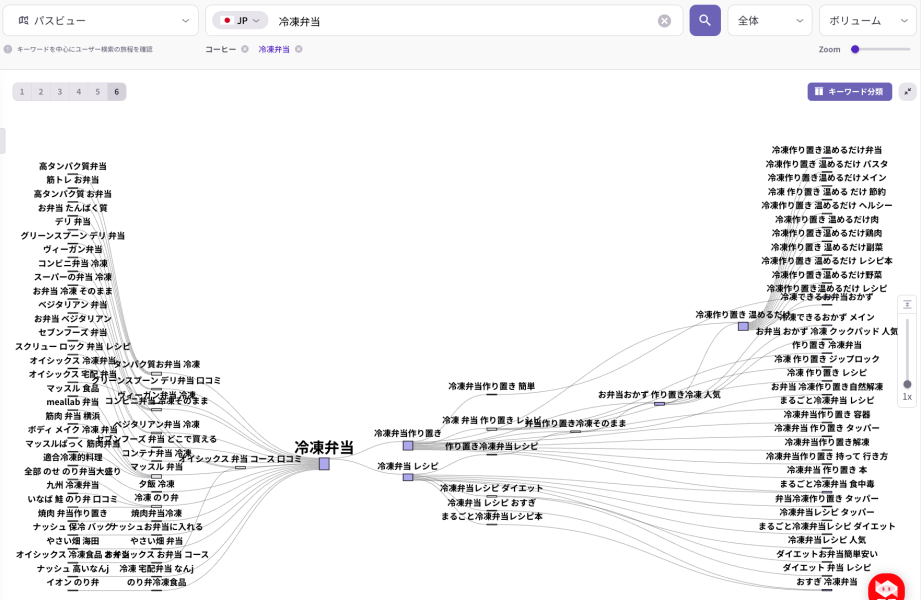Click the purple search magnifier button
The height and width of the screenshot is (600, 921).
click(x=704, y=20)
